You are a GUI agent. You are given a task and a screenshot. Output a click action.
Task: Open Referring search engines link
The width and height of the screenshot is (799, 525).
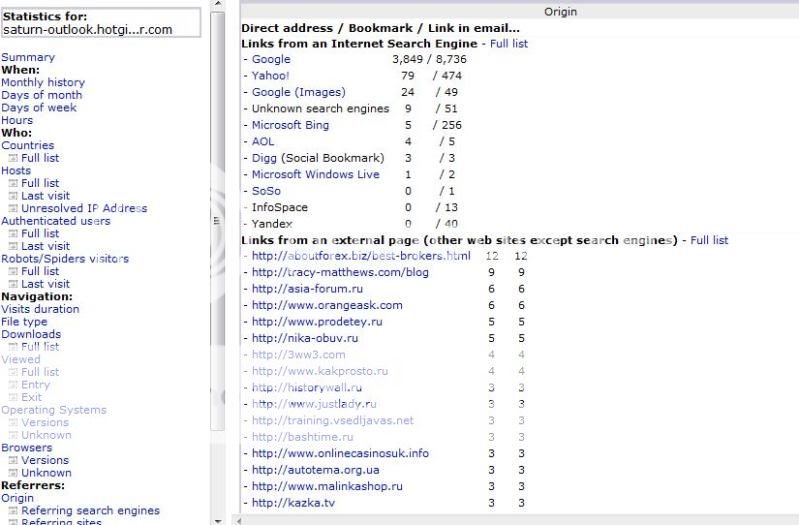pos(90,510)
